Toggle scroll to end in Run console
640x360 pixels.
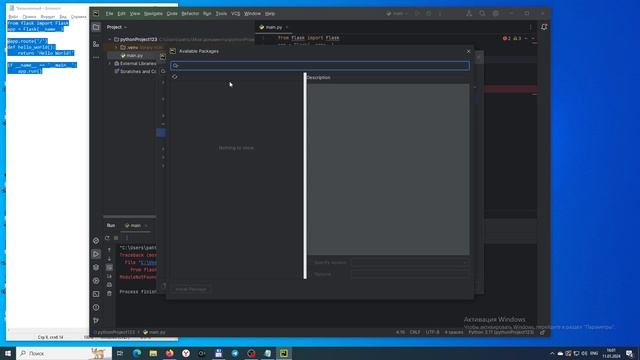[109, 276]
